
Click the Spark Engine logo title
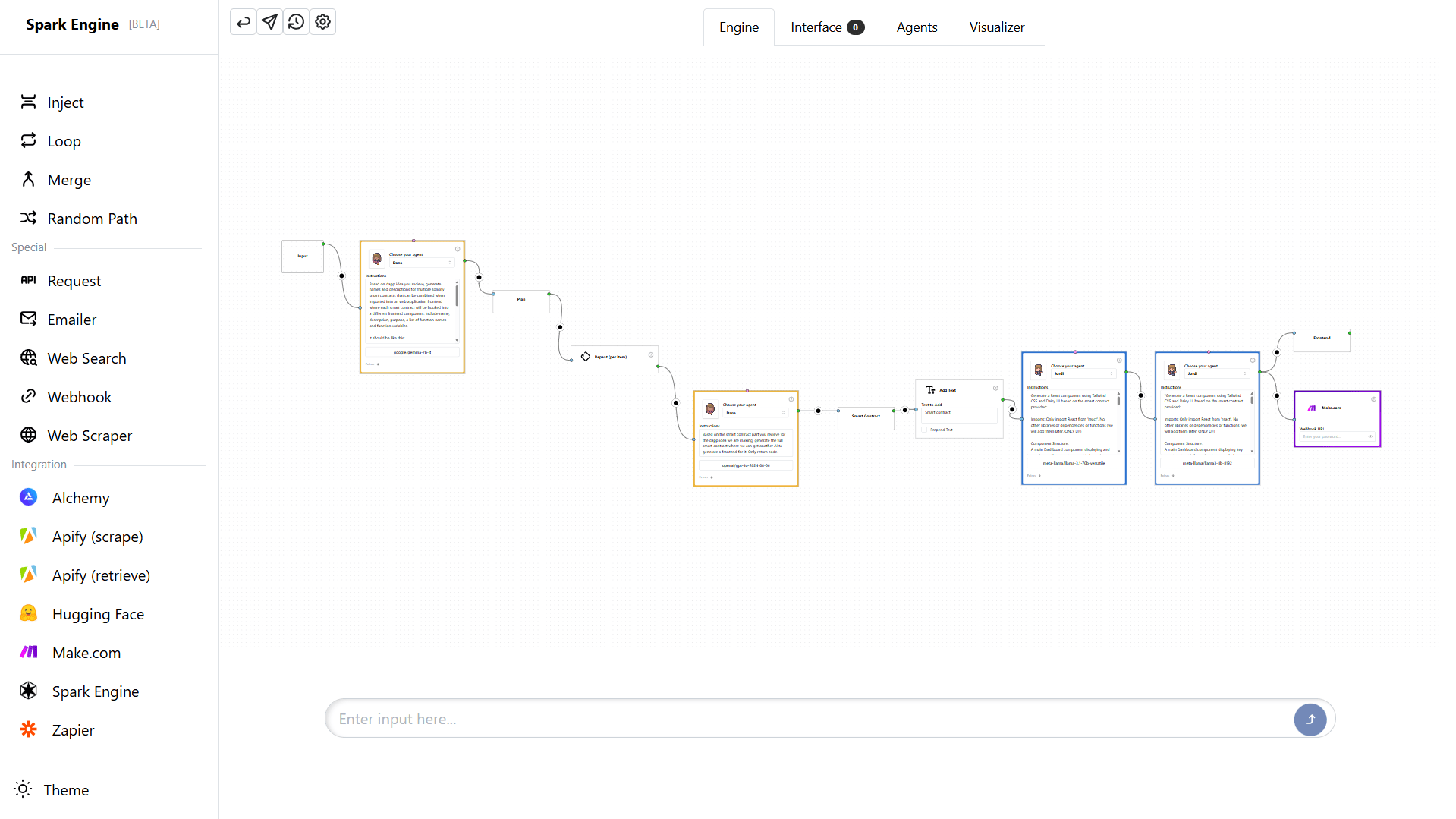point(72,24)
